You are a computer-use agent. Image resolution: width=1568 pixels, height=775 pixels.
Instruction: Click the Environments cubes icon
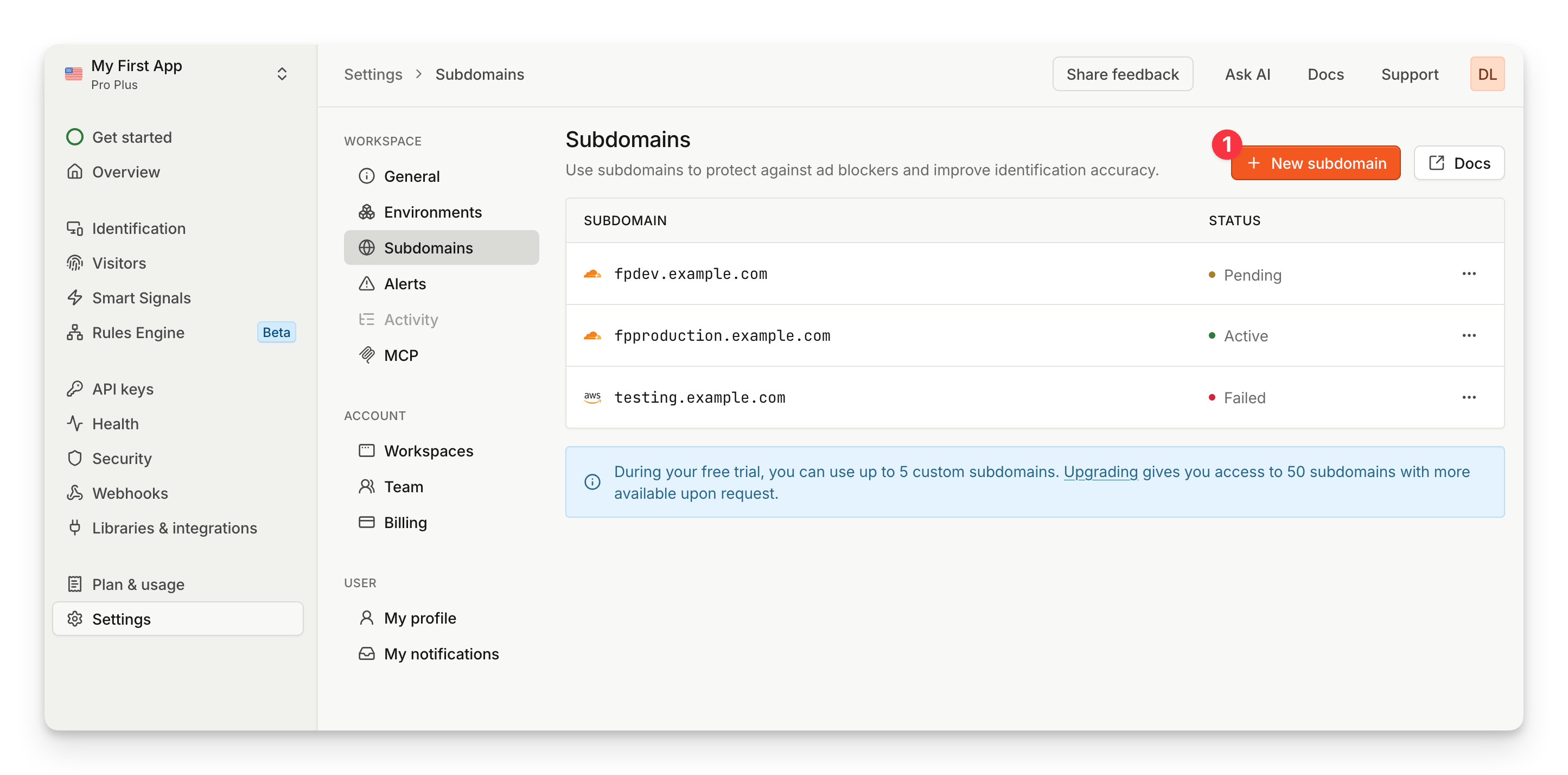pyautogui.click(x=366, y=212)
